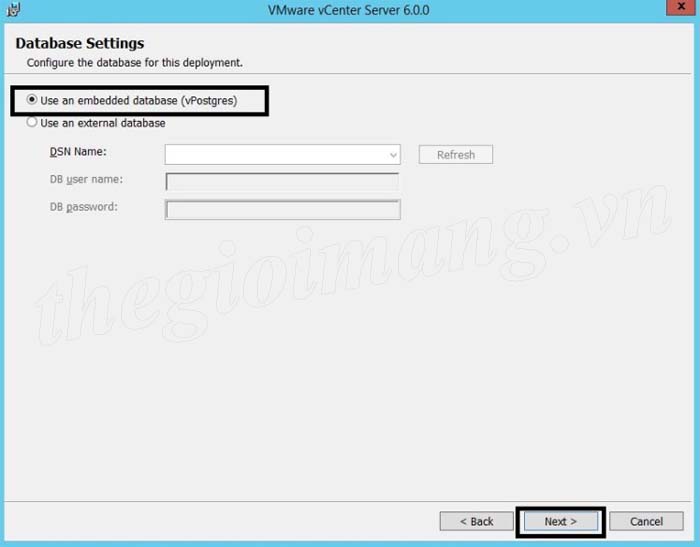Click the DSN Name label
The width and height of the screenshot is (700, 547).
(x=78, y=152)
